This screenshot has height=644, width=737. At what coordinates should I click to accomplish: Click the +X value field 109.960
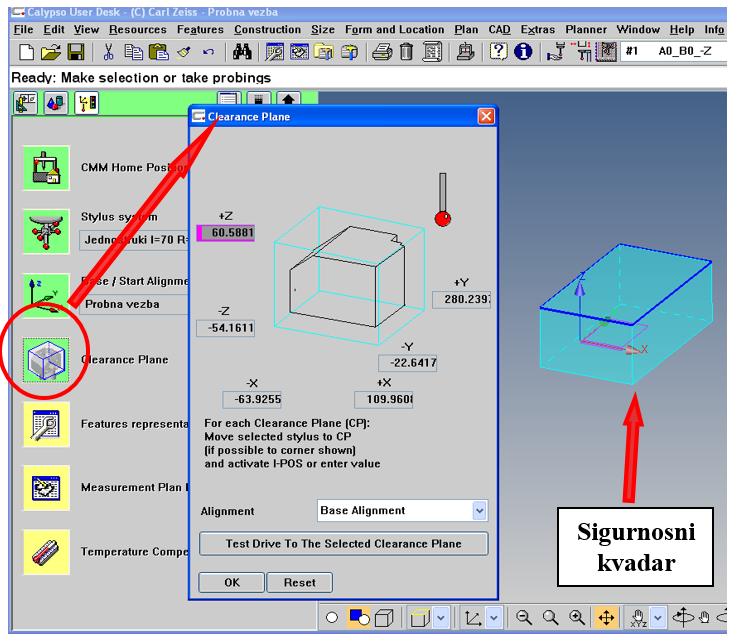point(384,400)
